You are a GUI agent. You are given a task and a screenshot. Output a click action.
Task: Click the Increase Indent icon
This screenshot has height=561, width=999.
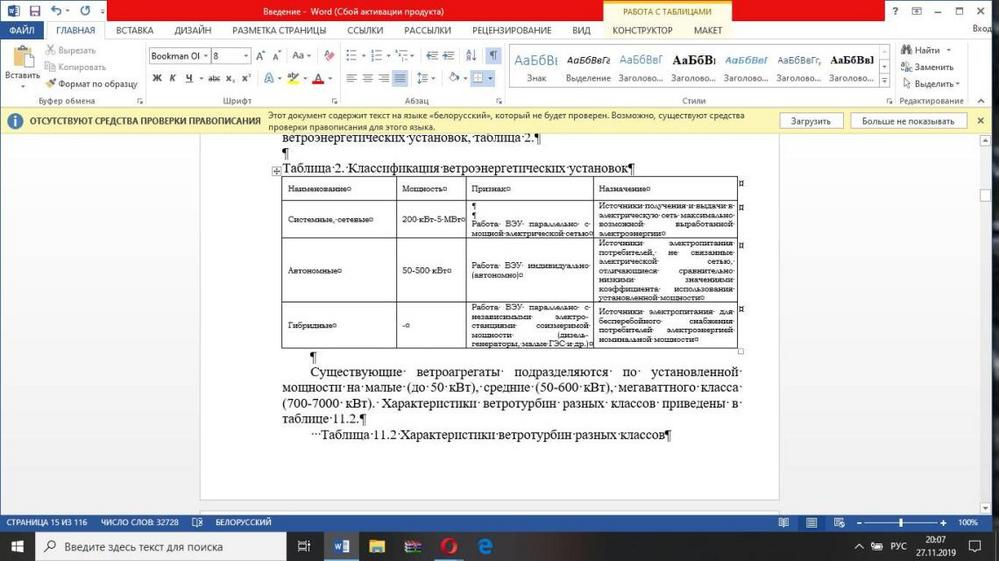[449, 56]
